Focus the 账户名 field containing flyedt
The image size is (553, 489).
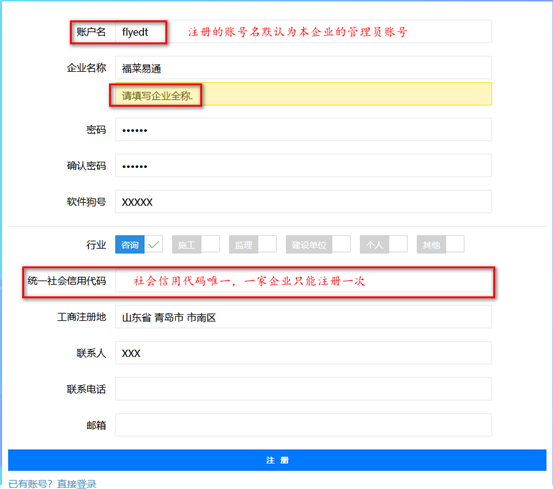[303, 32]
